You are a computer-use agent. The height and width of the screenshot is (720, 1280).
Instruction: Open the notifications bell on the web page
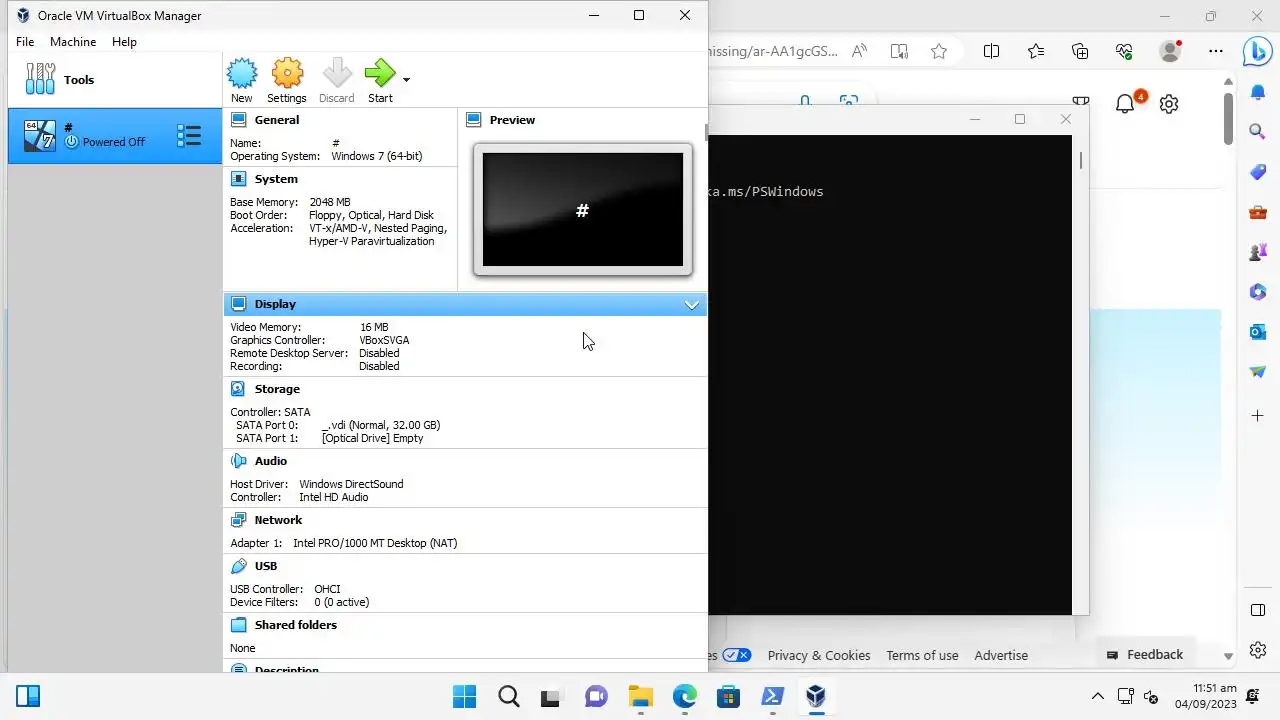click(1125, 103)
